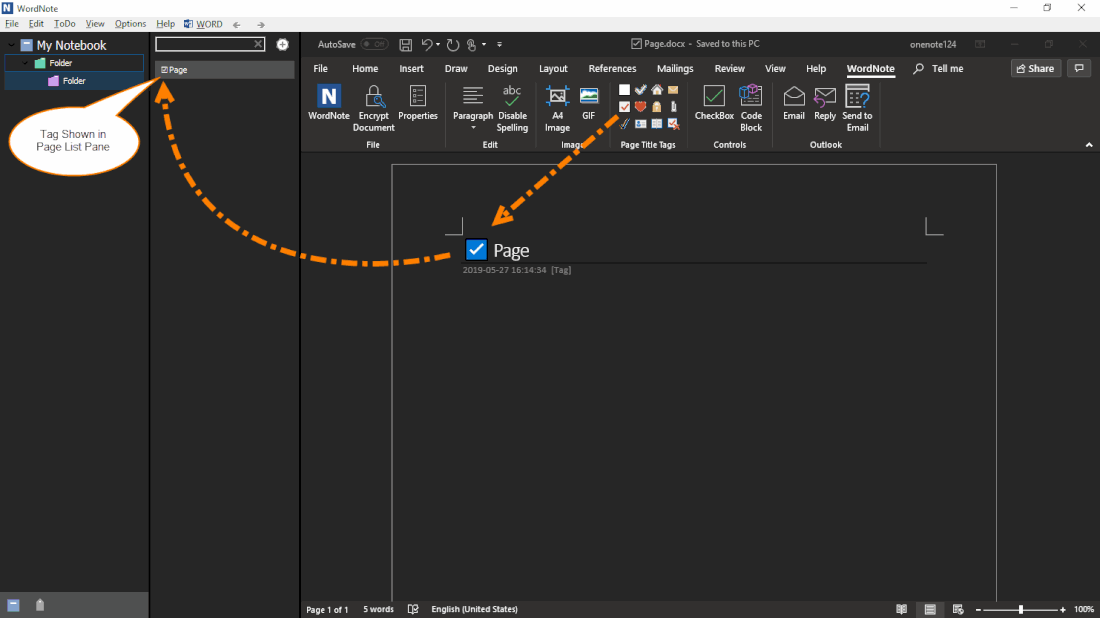Insert an A4 Image
Screen dimensions: 1100x618
click(x=557, y=108)
